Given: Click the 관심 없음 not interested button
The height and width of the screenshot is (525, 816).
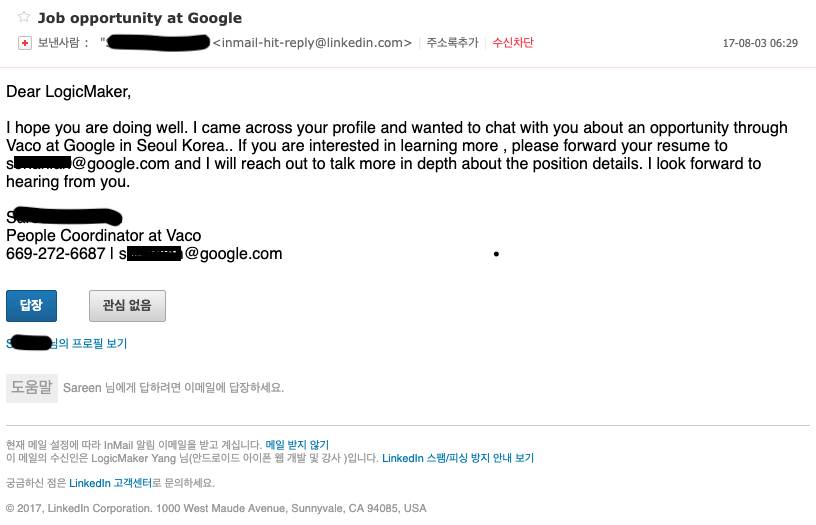Looking at the screenshot, I should pos(127,305).
